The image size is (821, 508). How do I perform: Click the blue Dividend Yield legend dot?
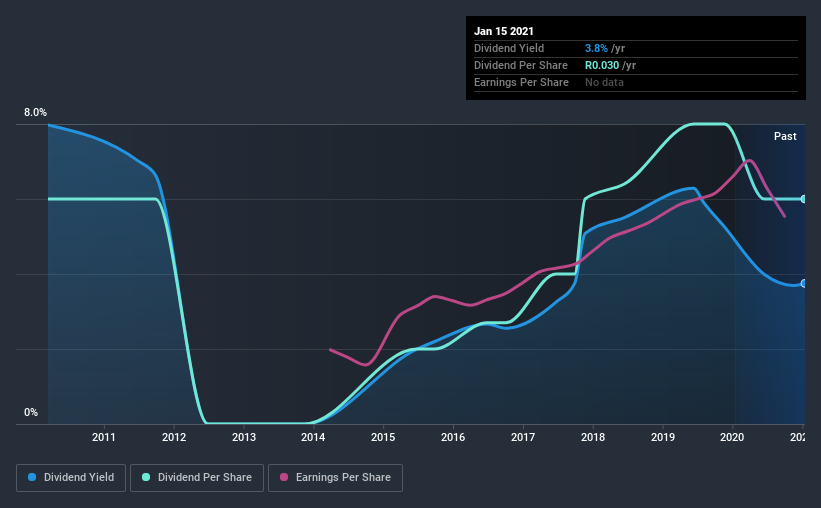(x=32, y=477)
